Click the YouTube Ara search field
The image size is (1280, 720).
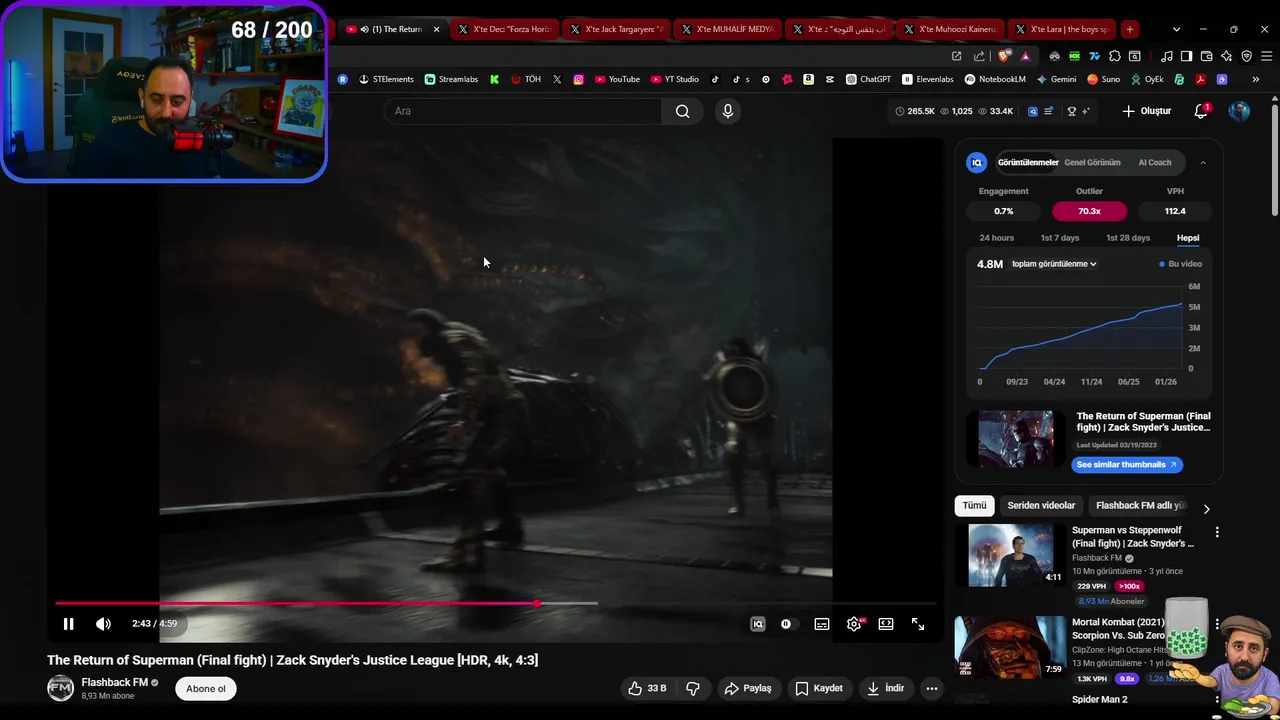pos(522,111)
